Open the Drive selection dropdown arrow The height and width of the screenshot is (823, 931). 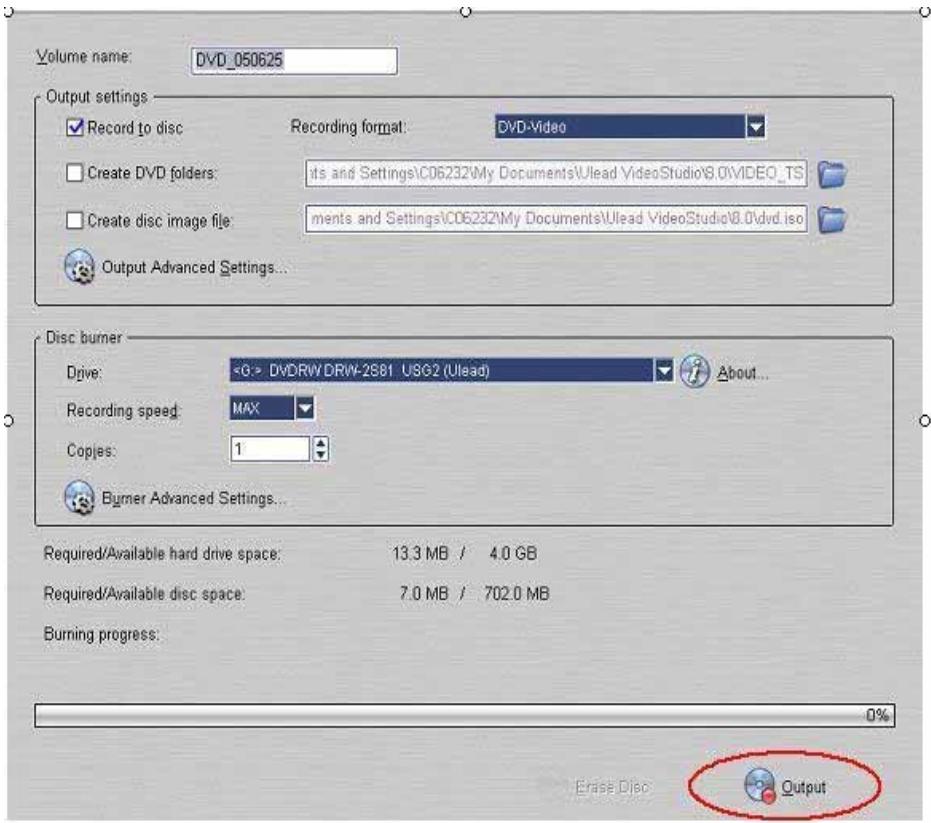coord(664,371)
